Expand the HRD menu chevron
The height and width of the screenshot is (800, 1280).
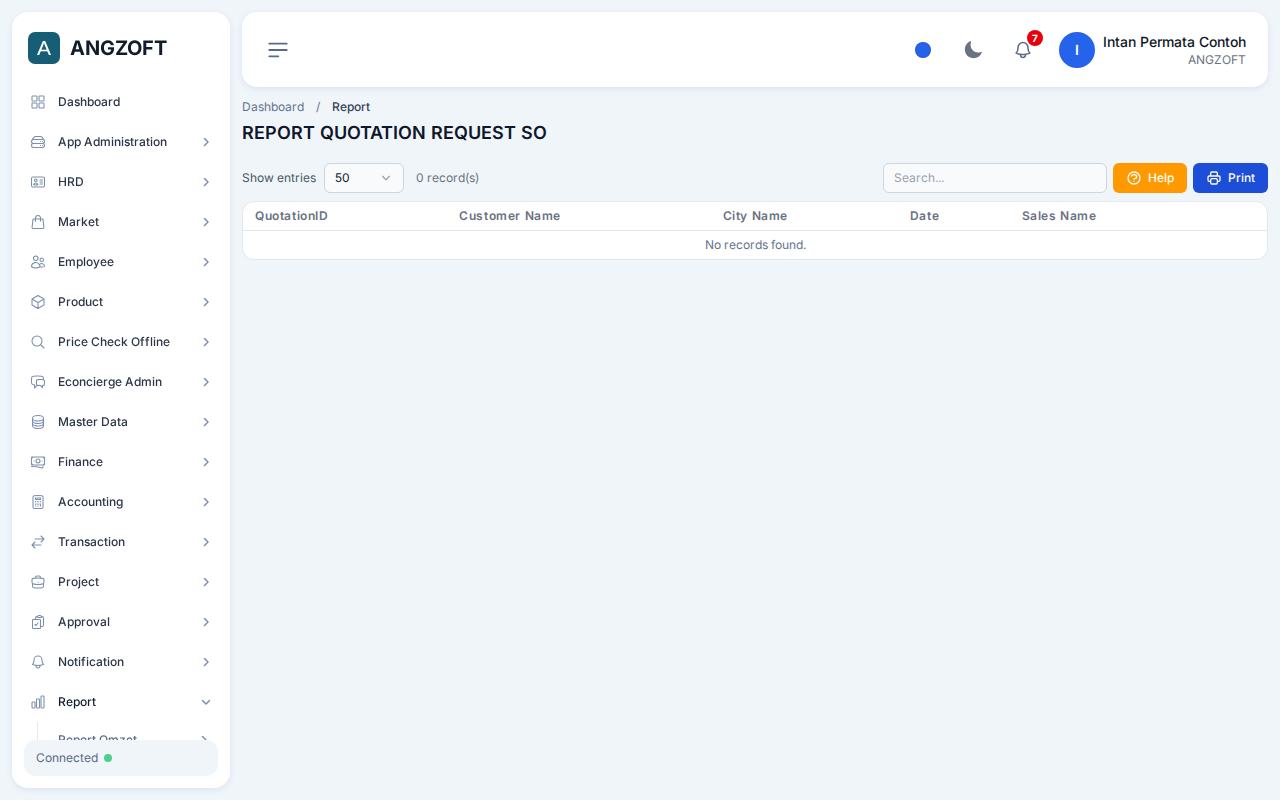click(206, 182)
